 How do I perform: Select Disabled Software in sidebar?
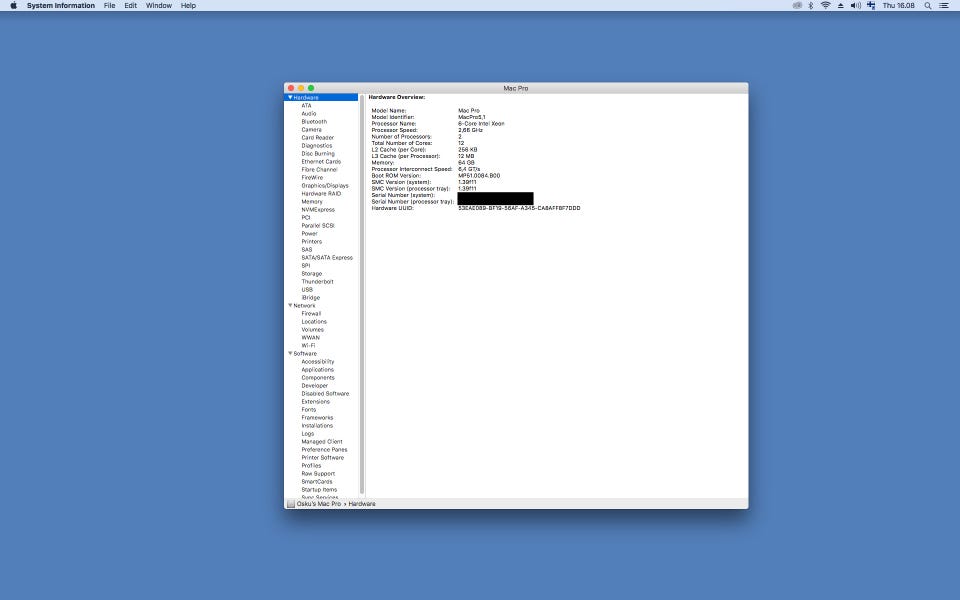click(x=325, y=394)
